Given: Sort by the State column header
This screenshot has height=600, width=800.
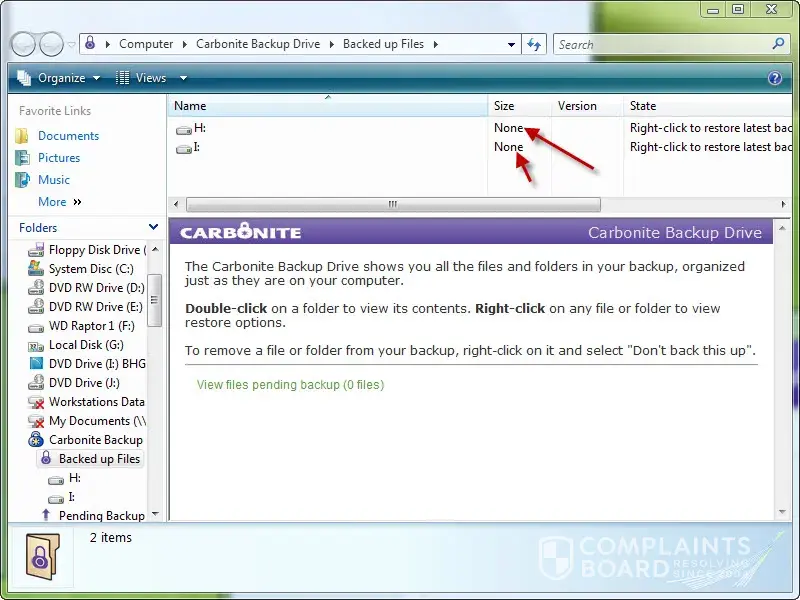Looking at the screenshot, I should point(708,106).
